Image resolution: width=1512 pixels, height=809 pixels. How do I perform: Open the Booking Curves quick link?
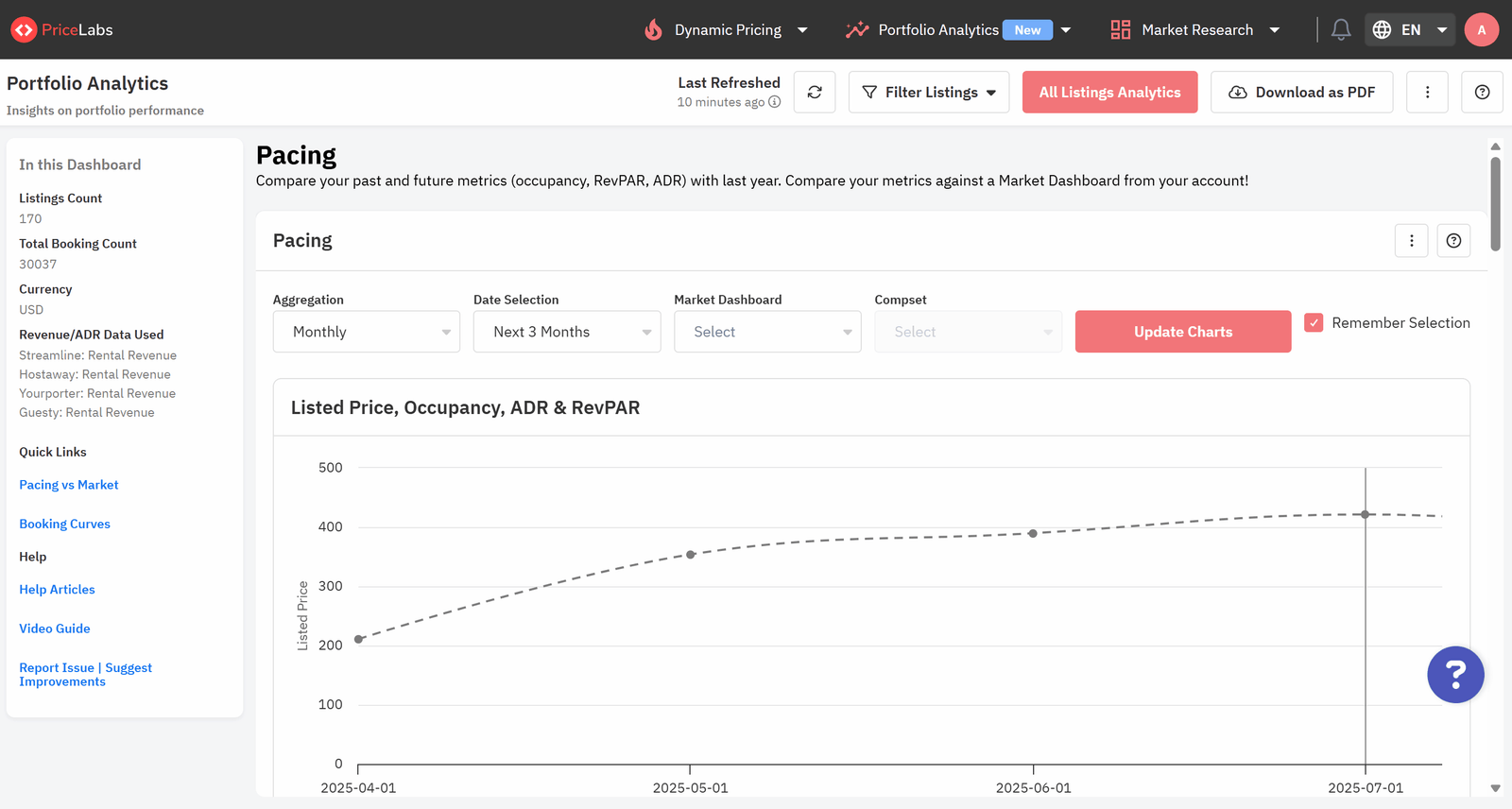coord(64,524)
